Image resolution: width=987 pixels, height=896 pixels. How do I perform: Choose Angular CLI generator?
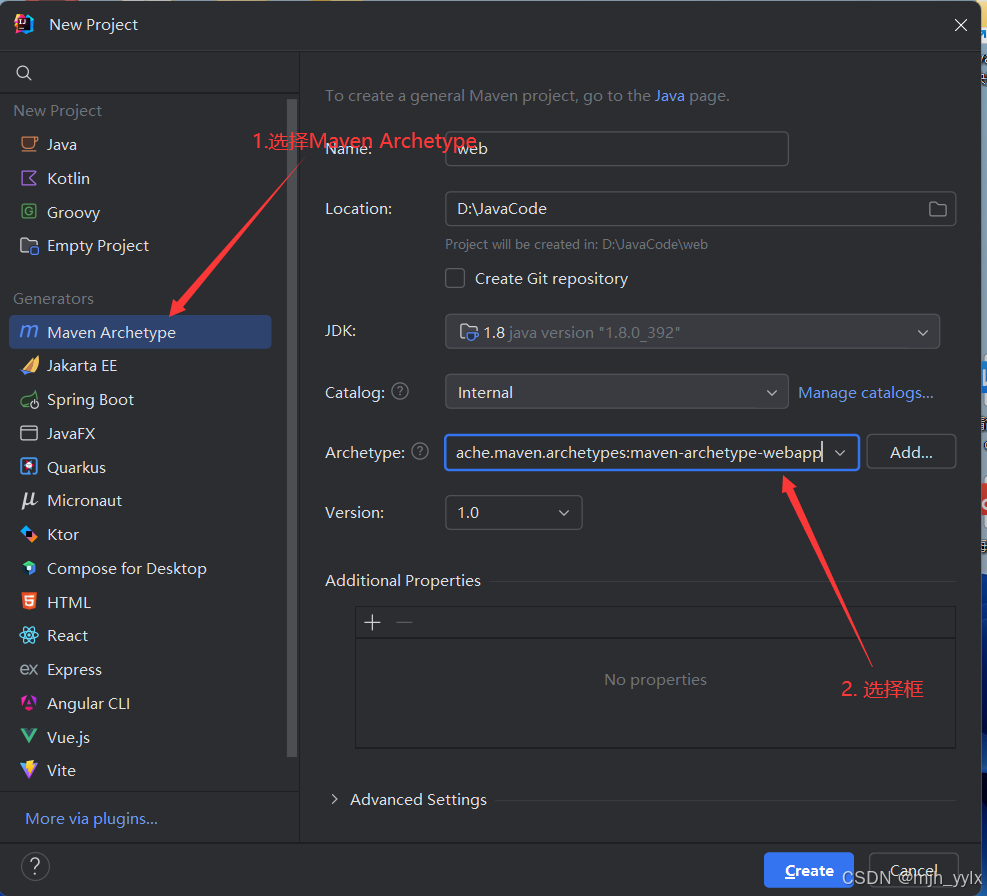point(140,703)
